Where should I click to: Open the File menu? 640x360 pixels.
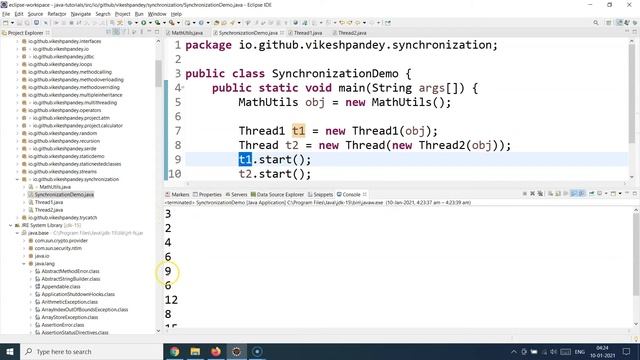tap(6, 14)
